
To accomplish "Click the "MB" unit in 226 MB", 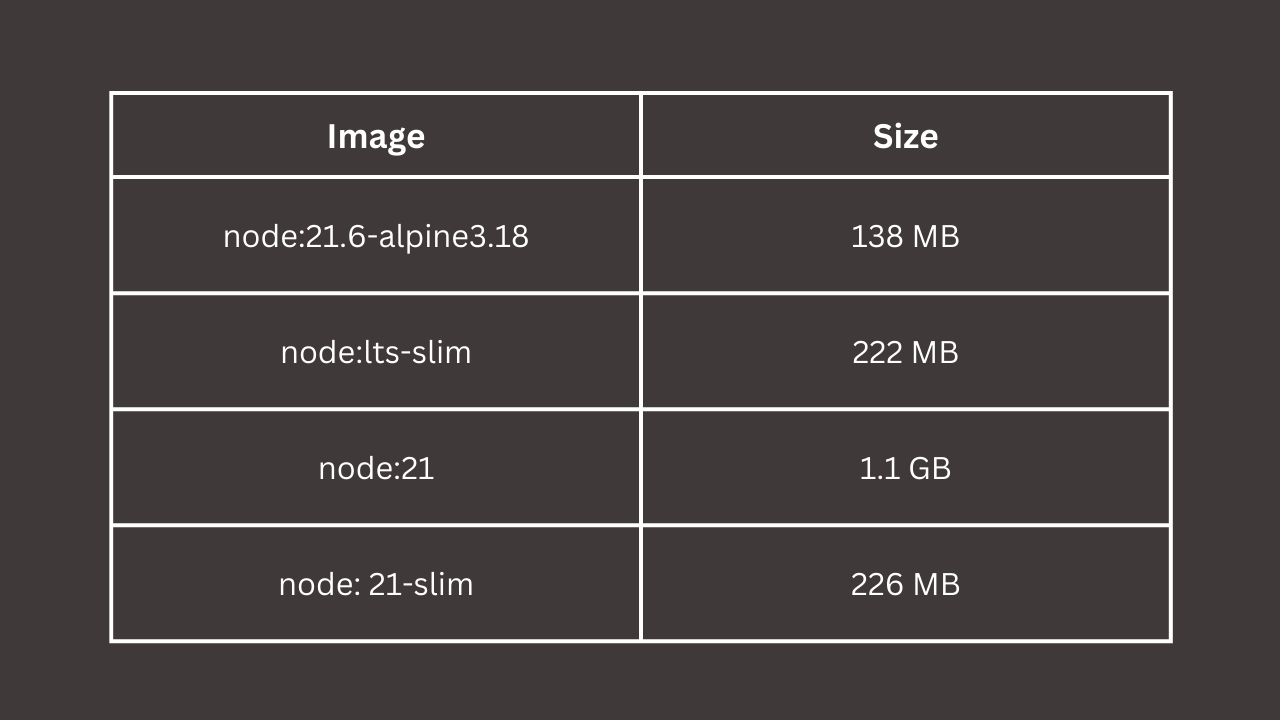I will click(x=936, y=584).
